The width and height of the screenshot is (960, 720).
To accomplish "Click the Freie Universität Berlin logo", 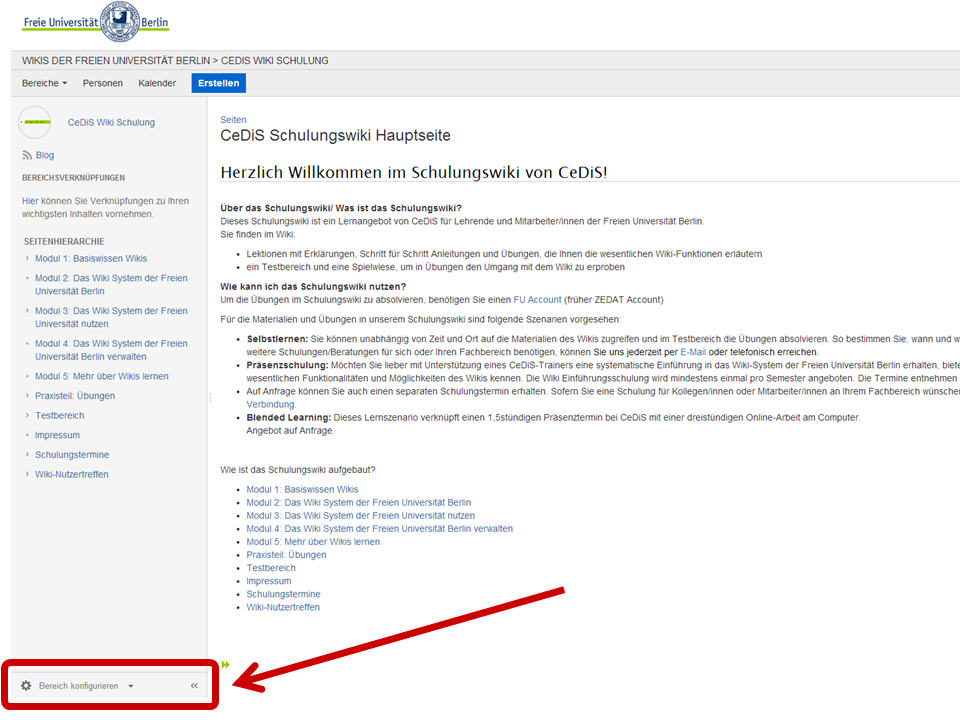I will pos(96,22).
